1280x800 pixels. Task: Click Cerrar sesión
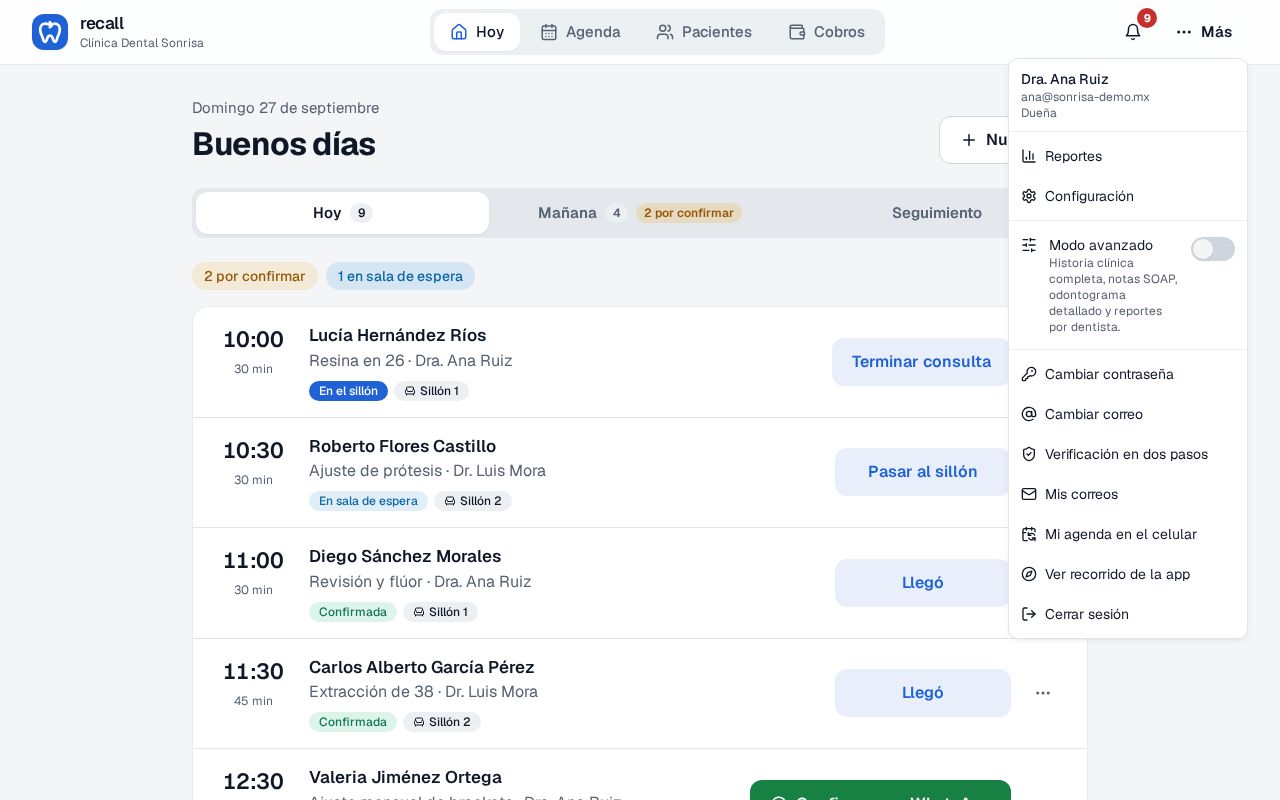coord(1128,614)
